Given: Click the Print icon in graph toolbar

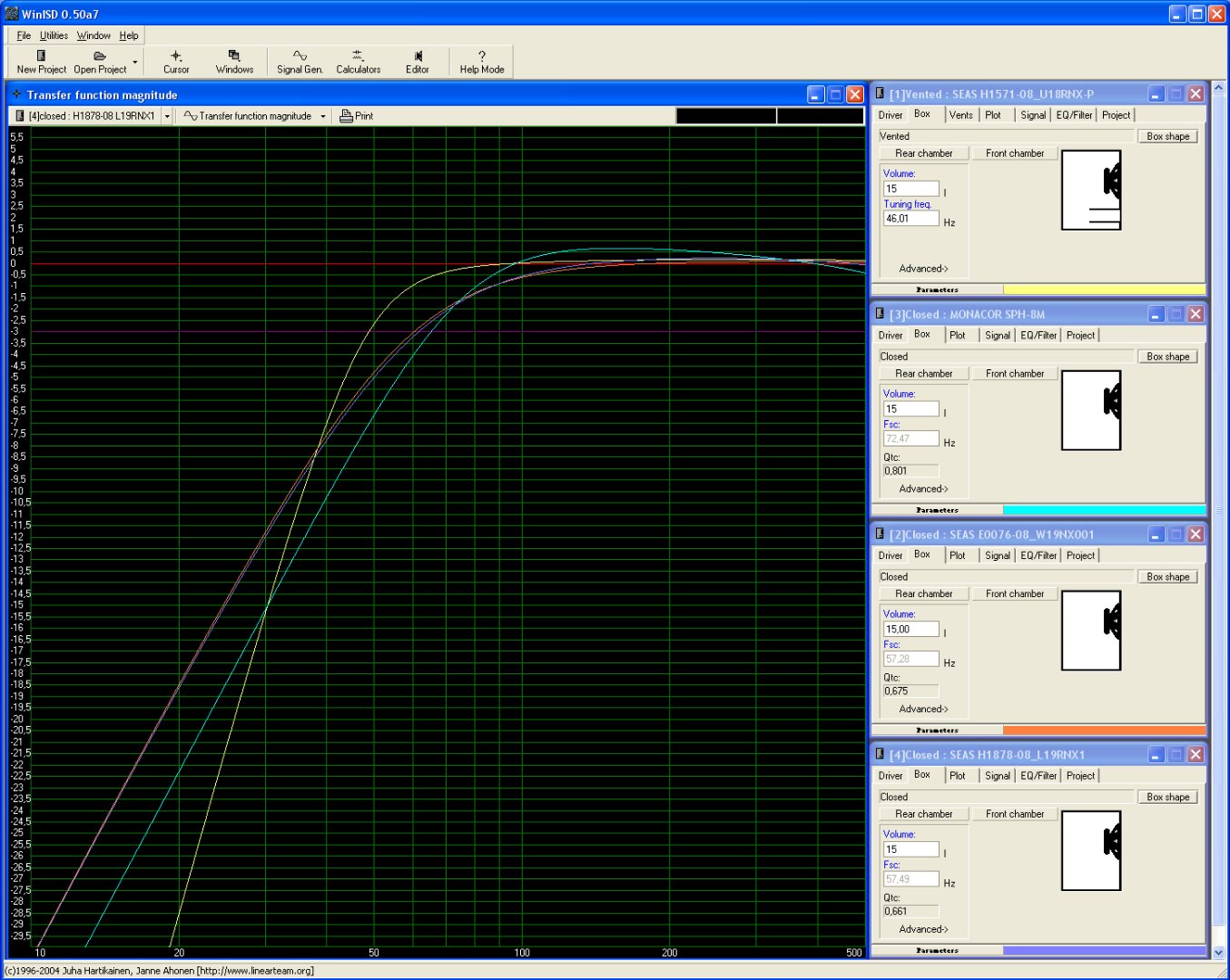Looking at the screenshot, I should pyautogui.click(x=356, y=116).
